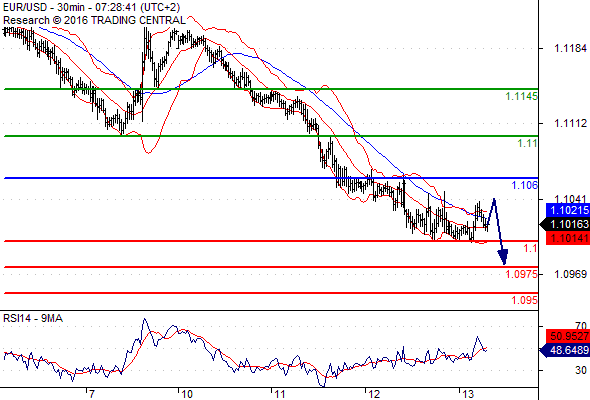Select the red 1.10141 price tag

coord(568,238)
